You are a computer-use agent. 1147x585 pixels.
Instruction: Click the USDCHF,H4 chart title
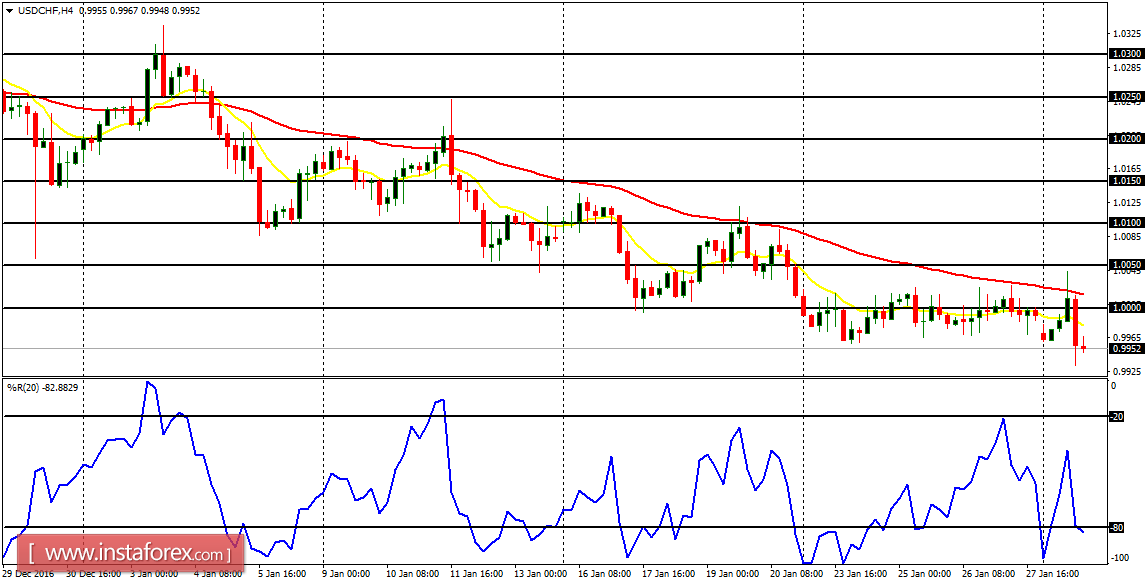[x=45, y=10]
